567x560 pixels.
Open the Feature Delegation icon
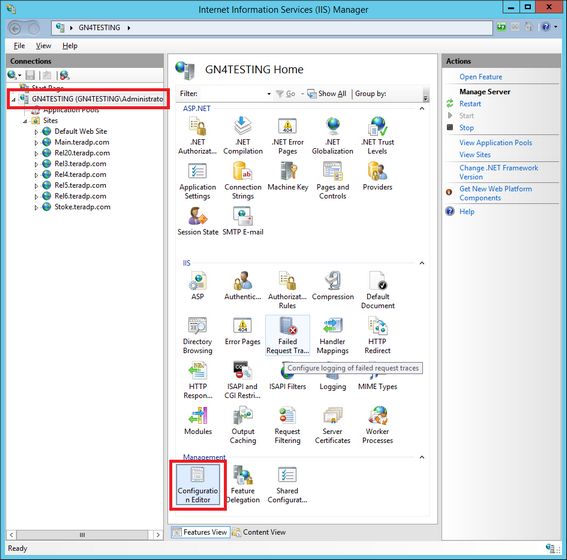pyautogui.click(x=243, y=484)
